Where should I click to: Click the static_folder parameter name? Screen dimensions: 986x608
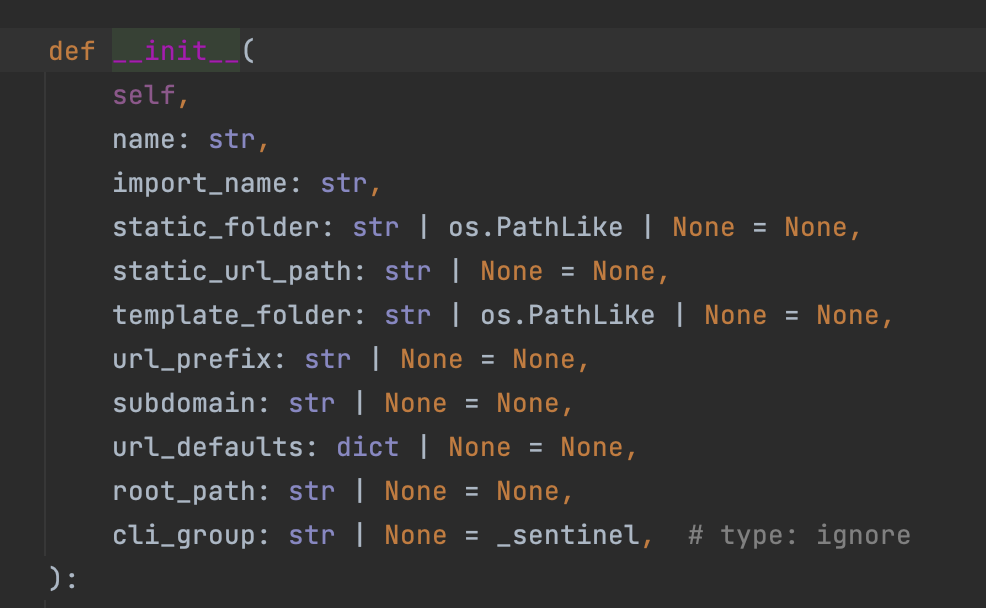215,228
